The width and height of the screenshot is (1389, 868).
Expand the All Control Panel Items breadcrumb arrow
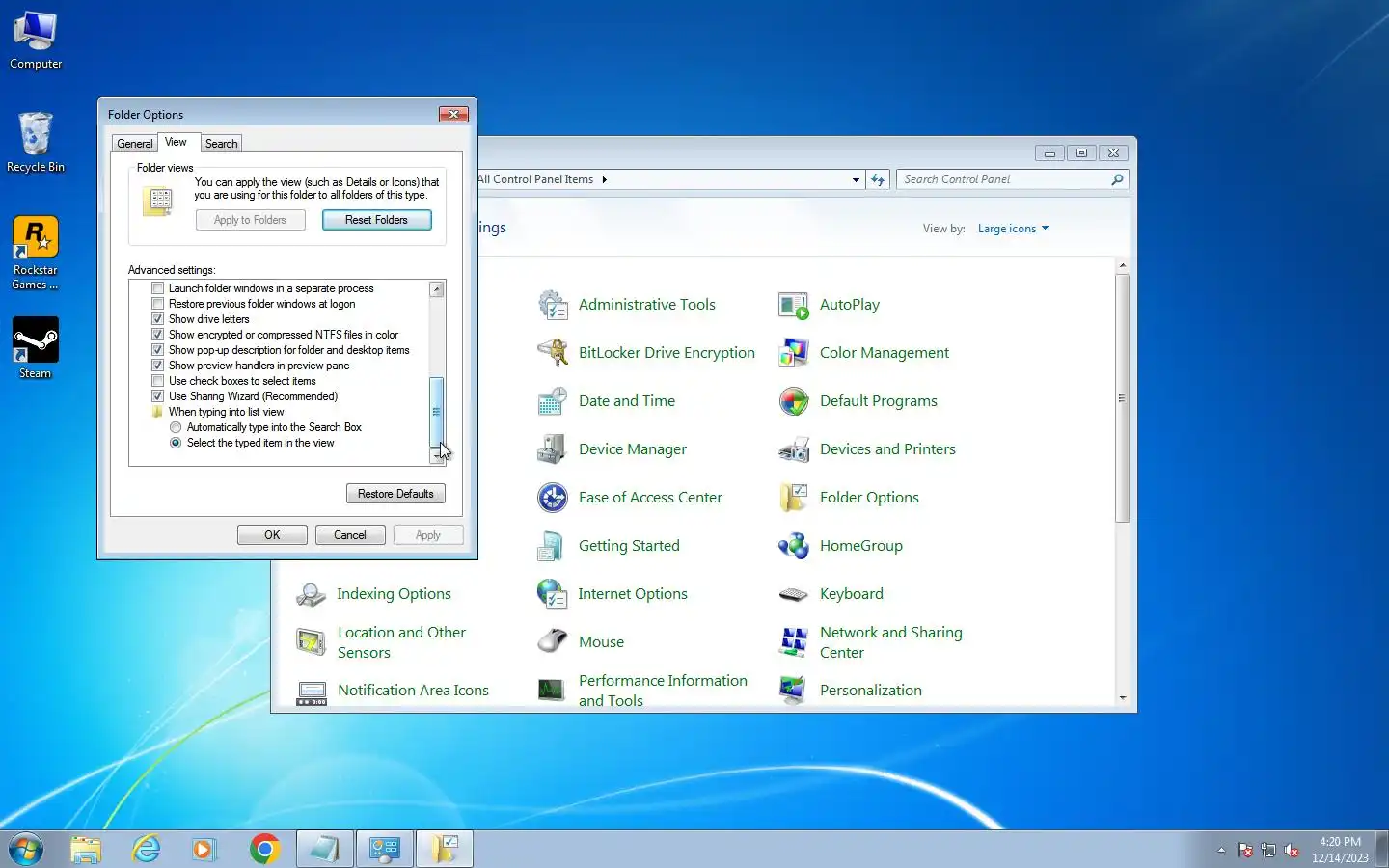[605, 179]
